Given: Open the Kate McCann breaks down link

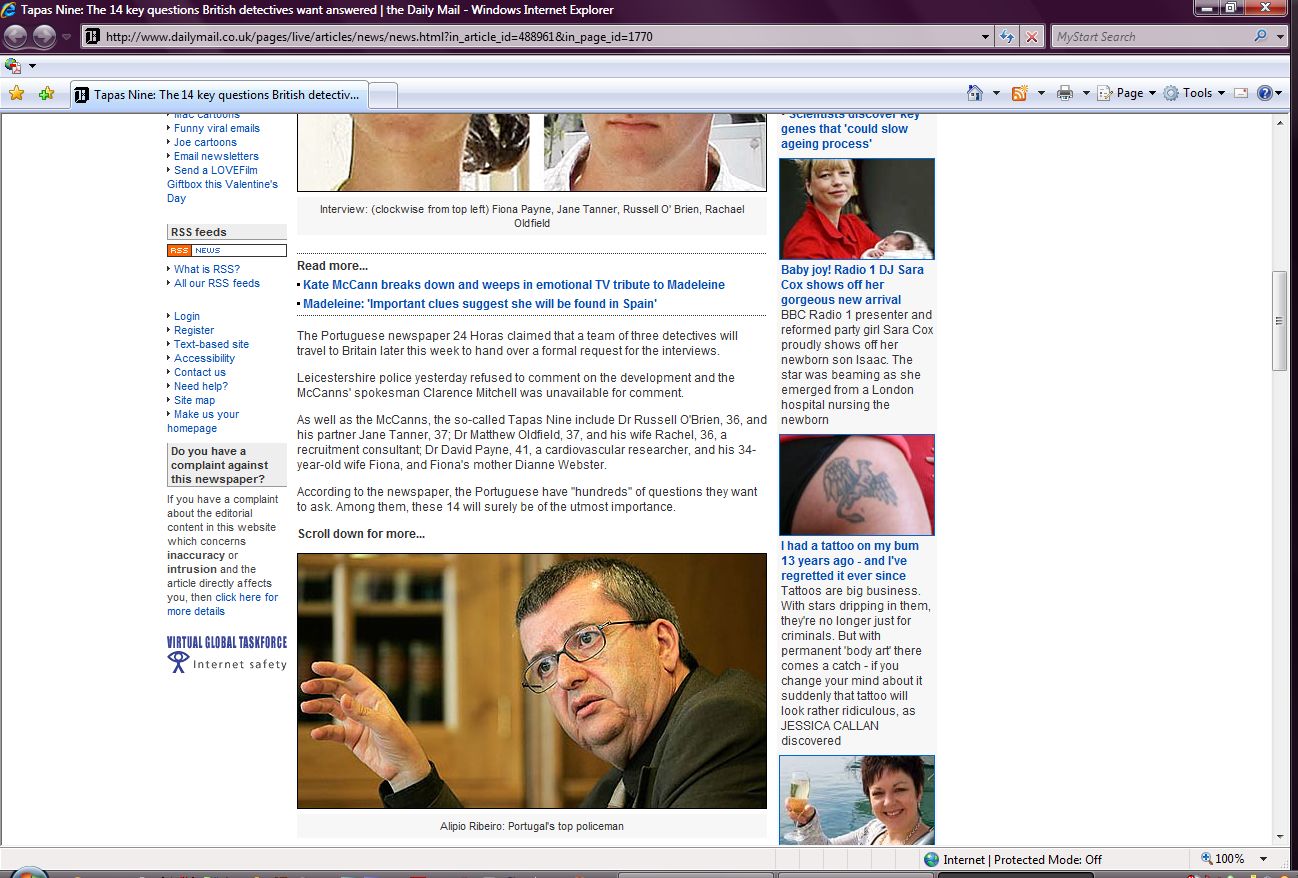Looking at the screenshot, I should (x=514, y=285).
